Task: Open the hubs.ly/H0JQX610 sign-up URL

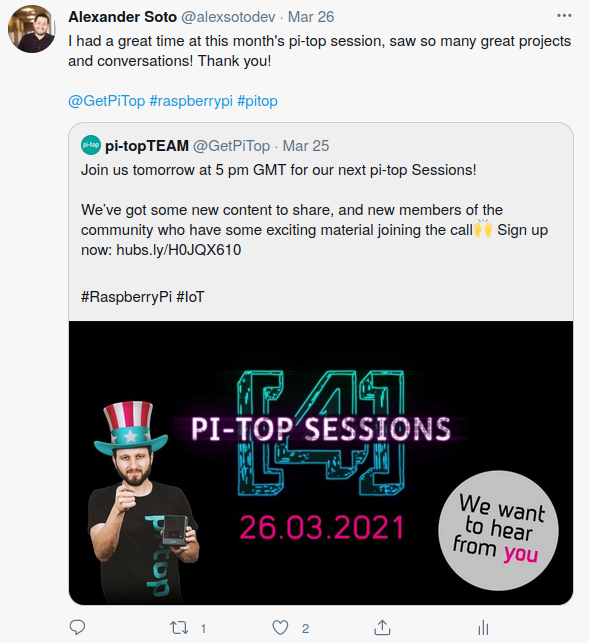Action: (179, 250)
